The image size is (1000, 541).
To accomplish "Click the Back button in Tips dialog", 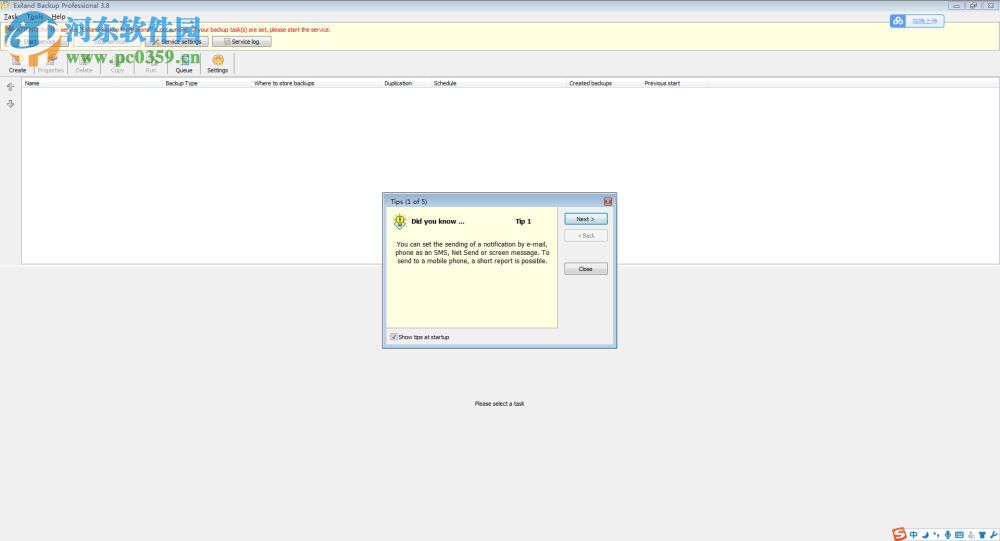I will coord(585,235).
